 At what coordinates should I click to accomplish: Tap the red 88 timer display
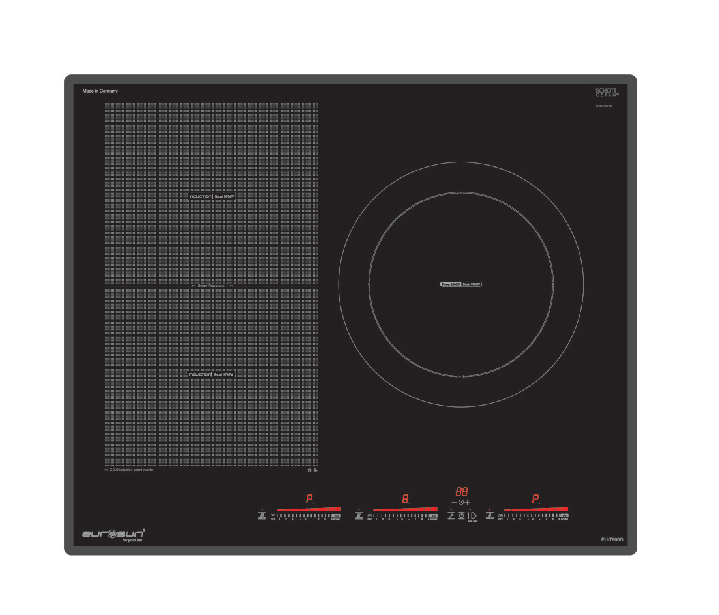coord(462,492)
